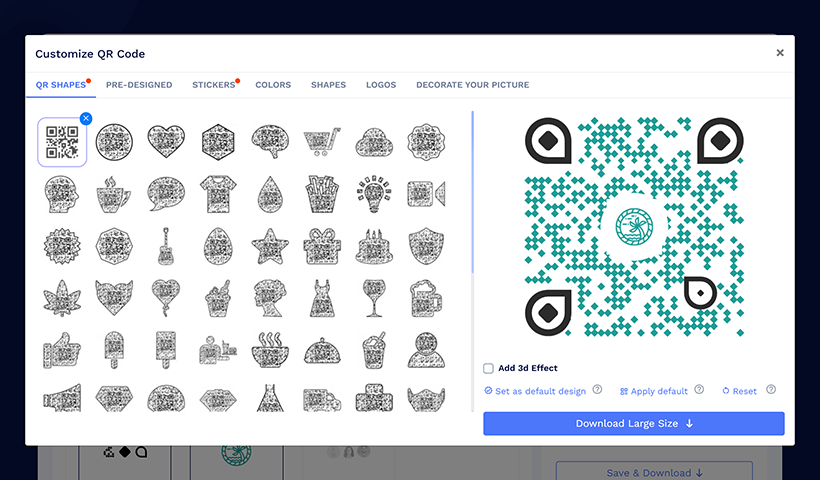Viewport: 820px width, 480px height.
Task: Choose the water drop QR shape
Action: point(270,194)
